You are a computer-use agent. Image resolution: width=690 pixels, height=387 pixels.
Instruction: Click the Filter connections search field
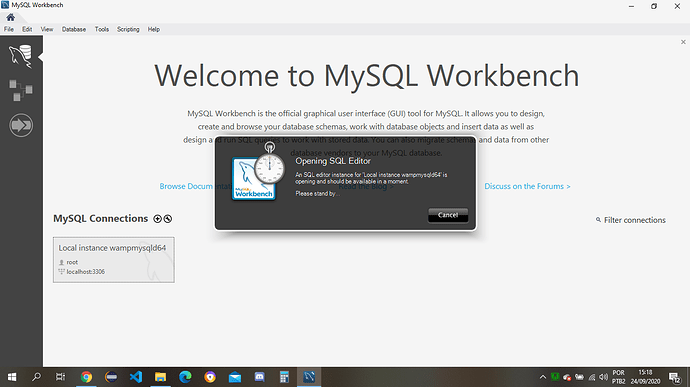pyautogui.click(x=631, y=220)
